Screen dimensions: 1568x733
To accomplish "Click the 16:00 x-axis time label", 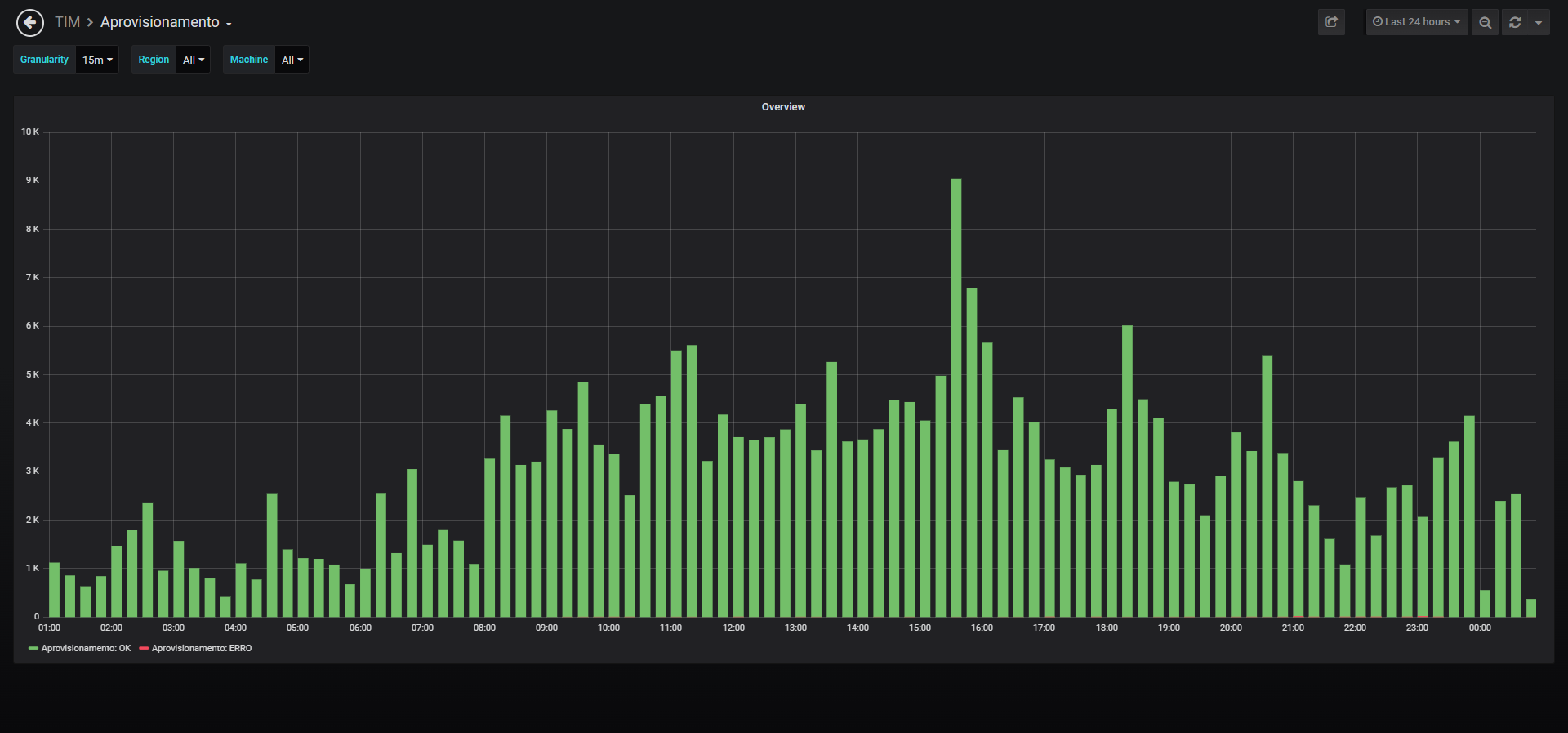I will 982,628.
